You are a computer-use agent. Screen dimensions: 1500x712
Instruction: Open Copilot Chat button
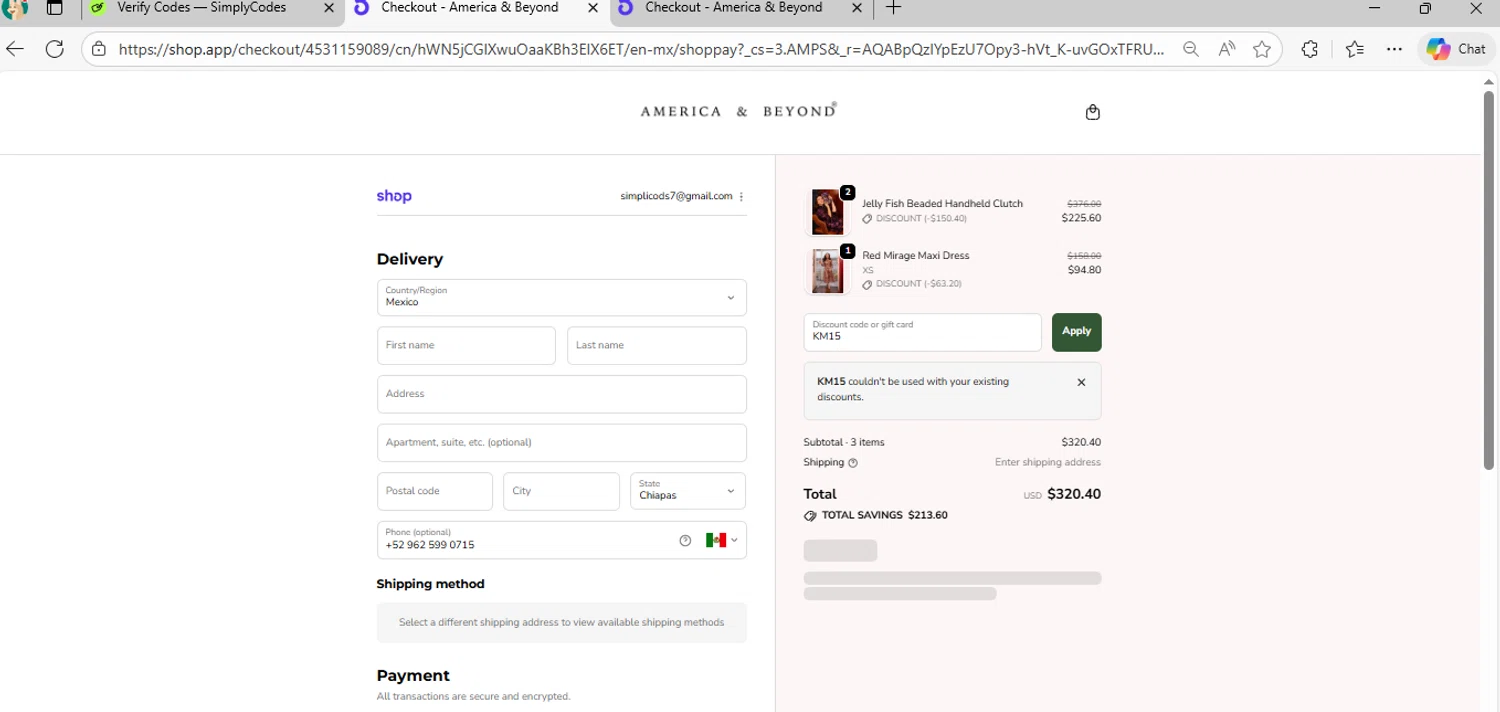coord(1456,49)
